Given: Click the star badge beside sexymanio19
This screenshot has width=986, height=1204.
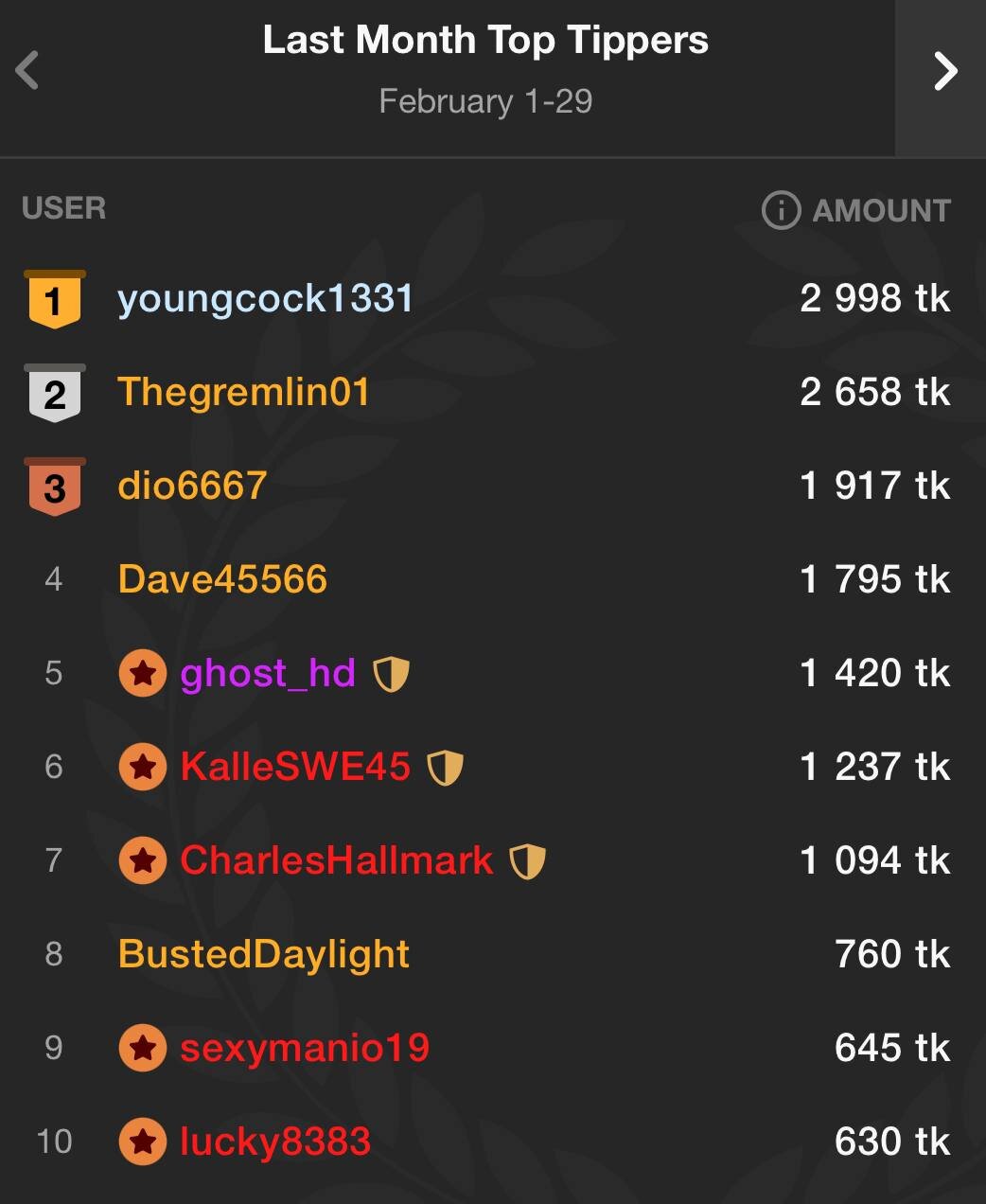Looking at the screenshot, I should tap(143, 1048).
